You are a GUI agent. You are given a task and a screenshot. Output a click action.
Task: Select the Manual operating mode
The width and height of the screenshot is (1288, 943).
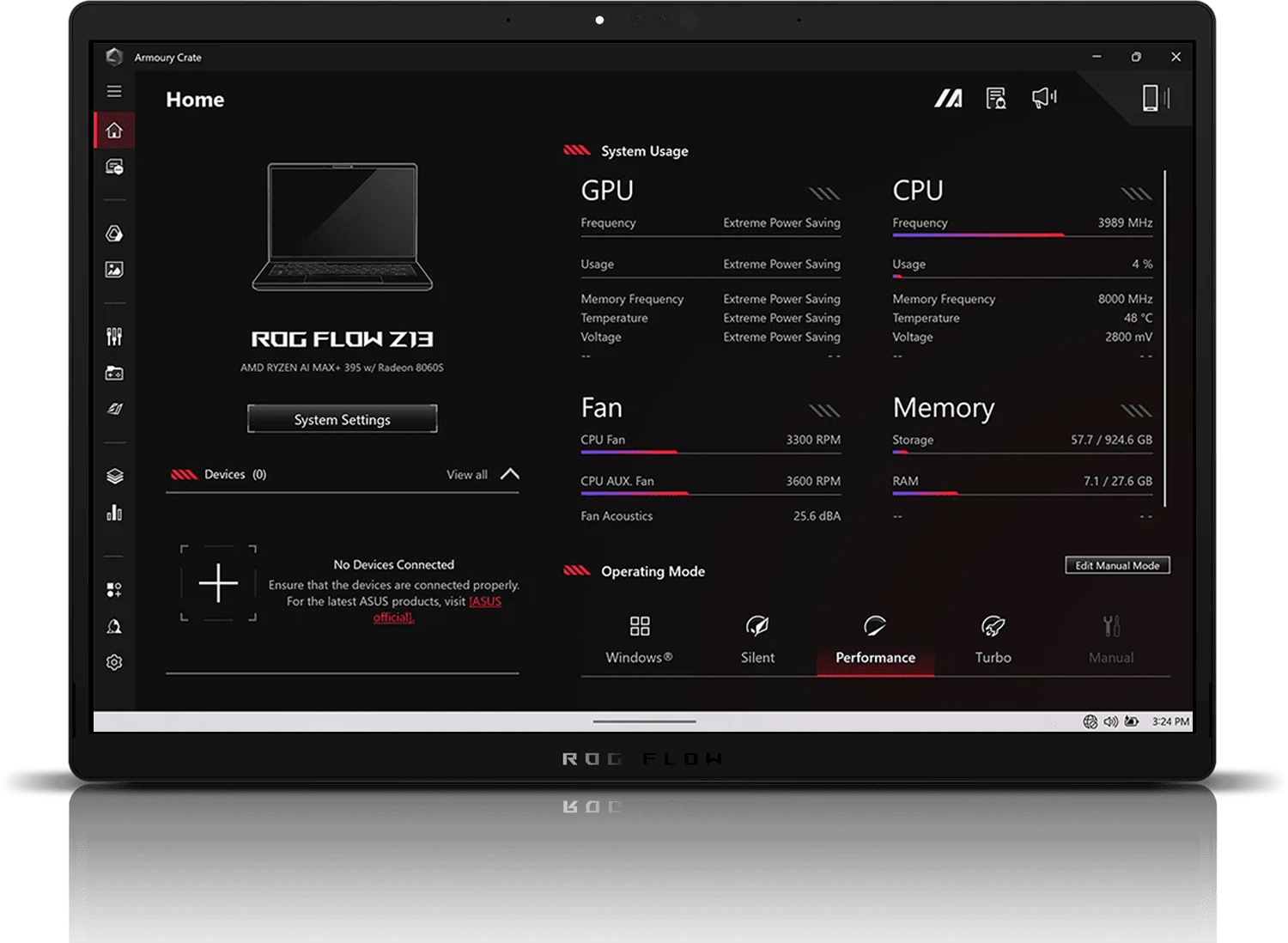1111,640
